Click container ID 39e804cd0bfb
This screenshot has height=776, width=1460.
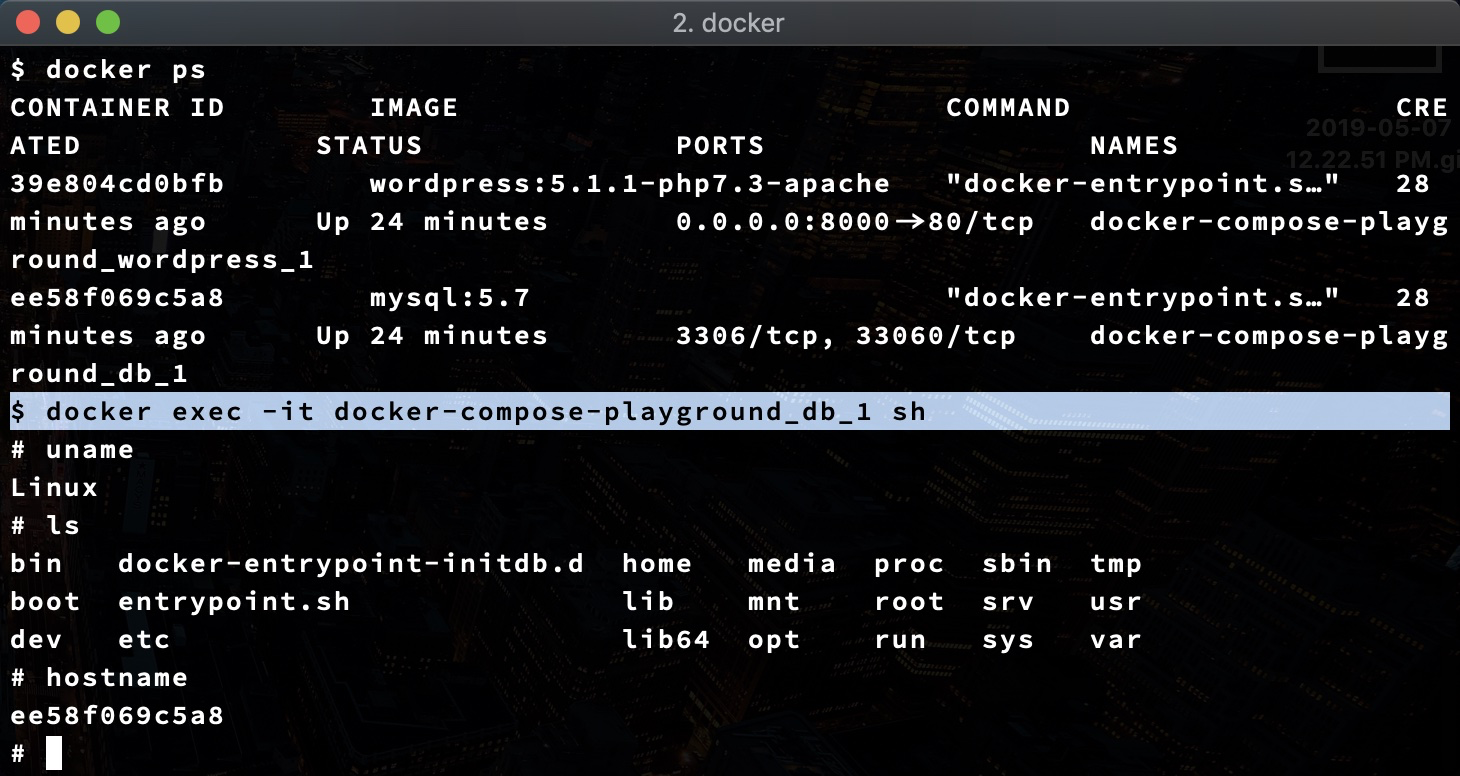click(117, 184)
